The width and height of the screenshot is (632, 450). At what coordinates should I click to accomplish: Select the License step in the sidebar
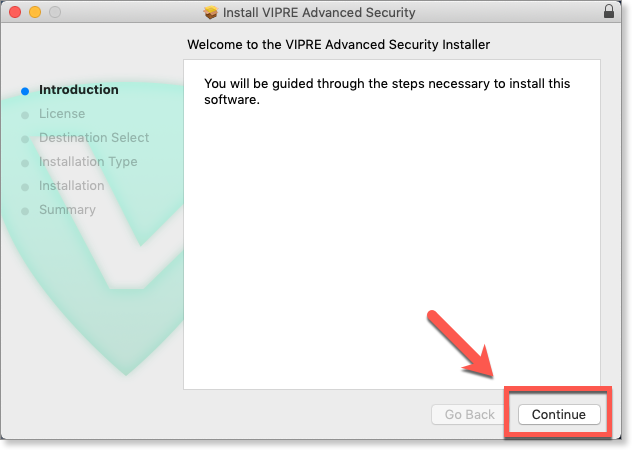coord(62,114)
